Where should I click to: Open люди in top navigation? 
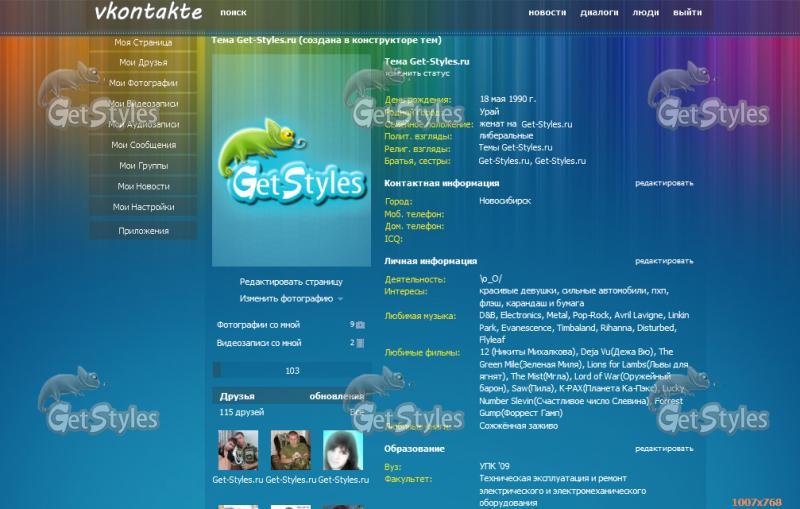coord(645,13)
